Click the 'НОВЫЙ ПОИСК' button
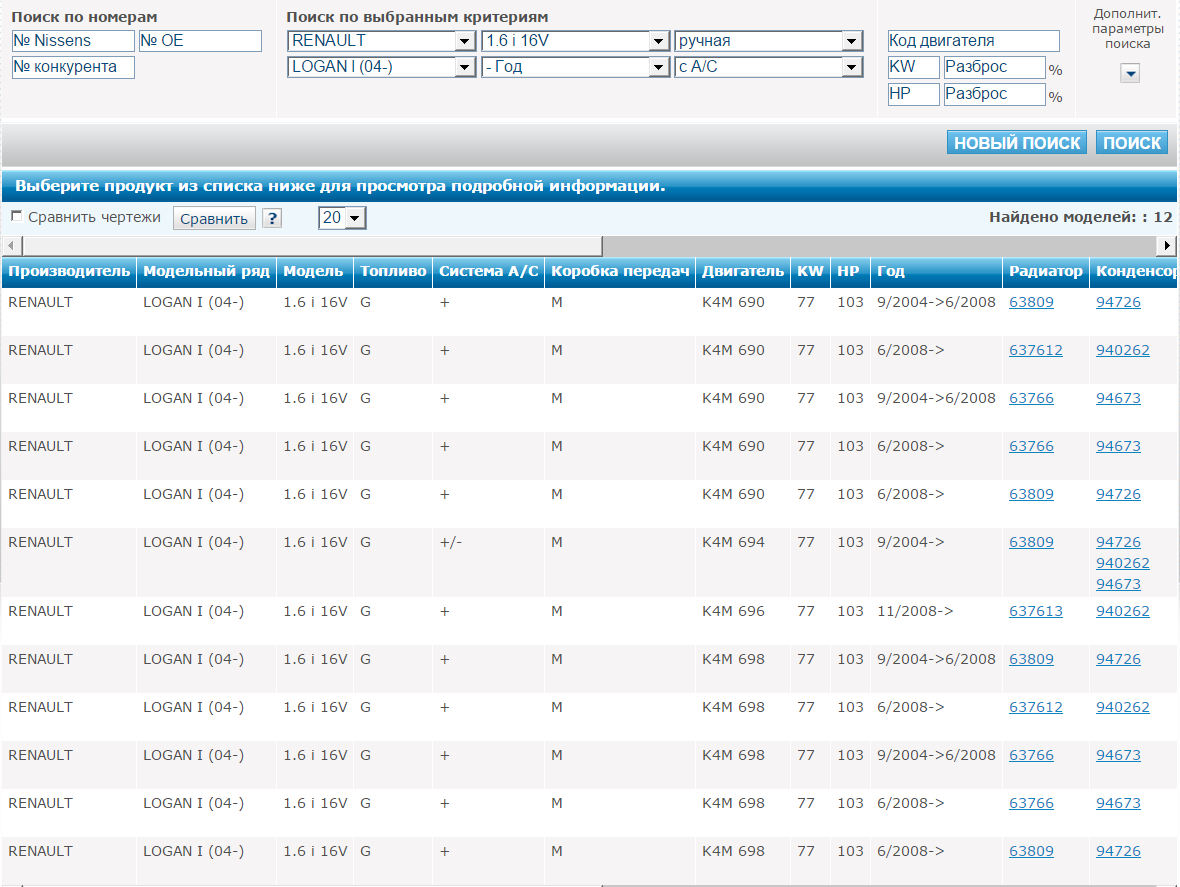1180x887 pixels. coord(1017,143)
